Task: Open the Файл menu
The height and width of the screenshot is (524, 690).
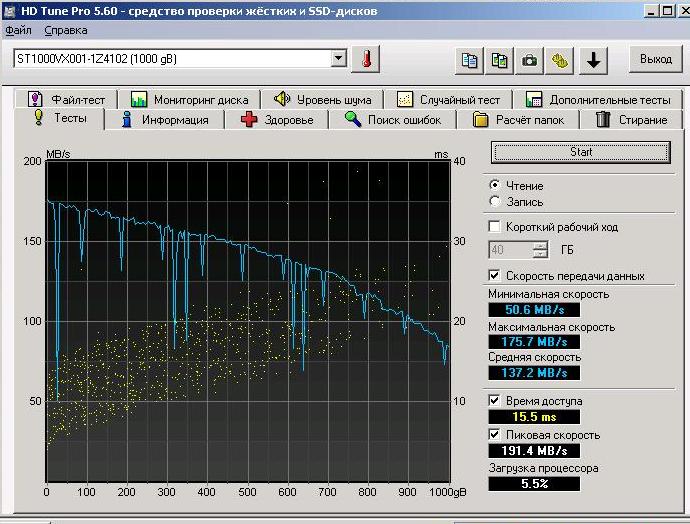Action: (18, 30)
